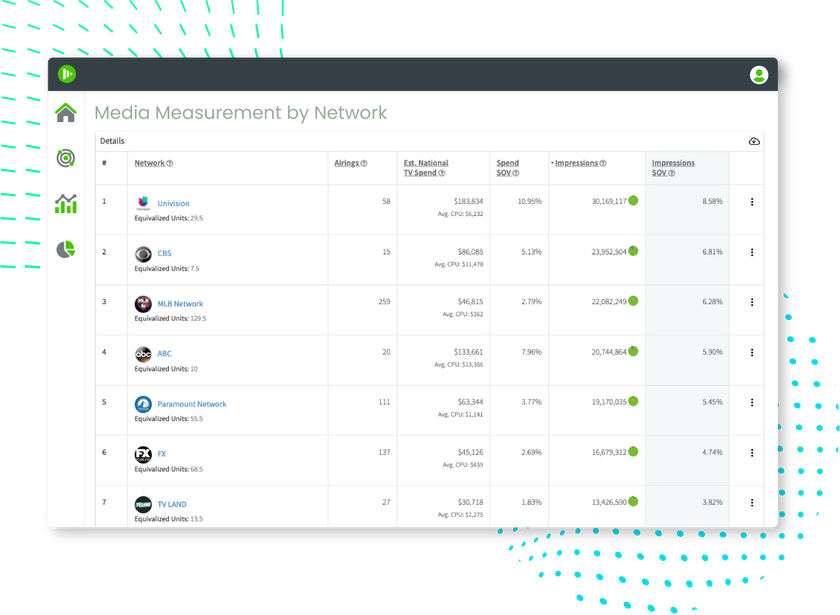Click the green play logo icon
Image resolution: width=840 pixels, height=615 pixels.
[67, 74]
